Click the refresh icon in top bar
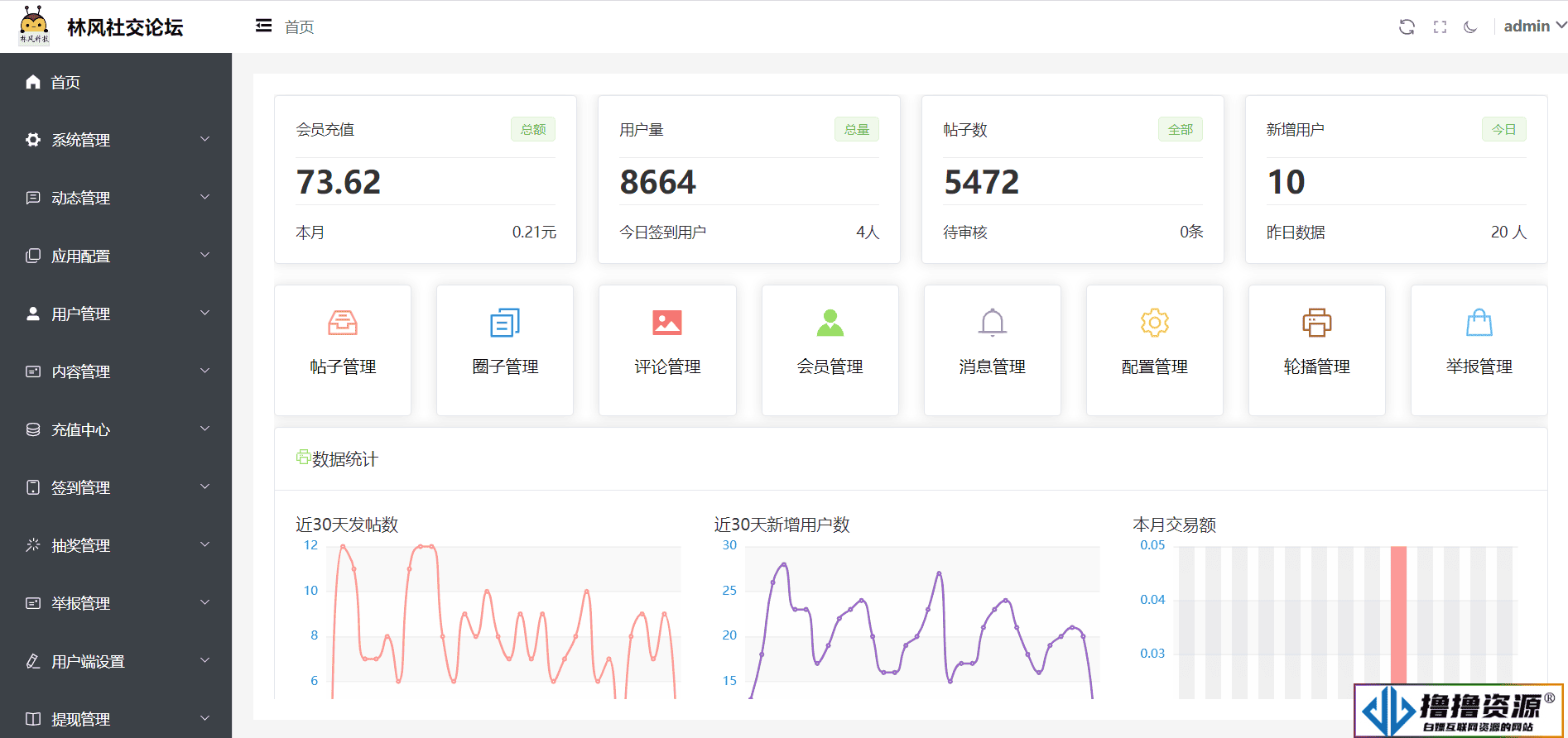This screenshot has width=1568, height=738. [x=1407, y=26]
